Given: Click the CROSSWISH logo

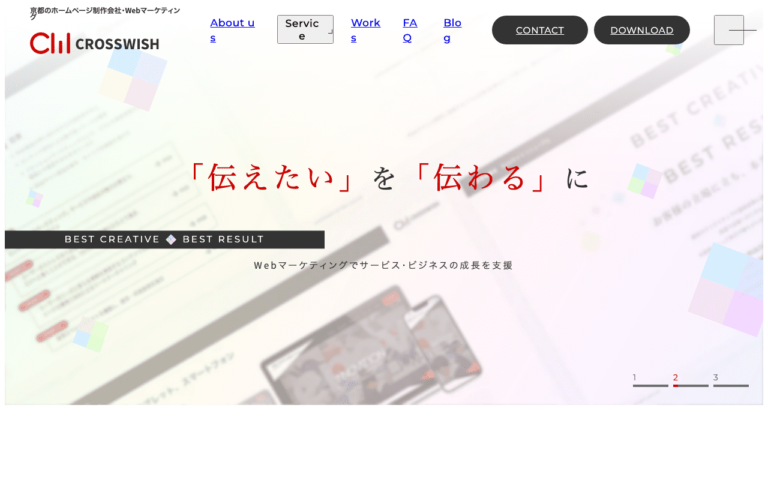Looking at the screenshot, I should [x=95, y=43].
